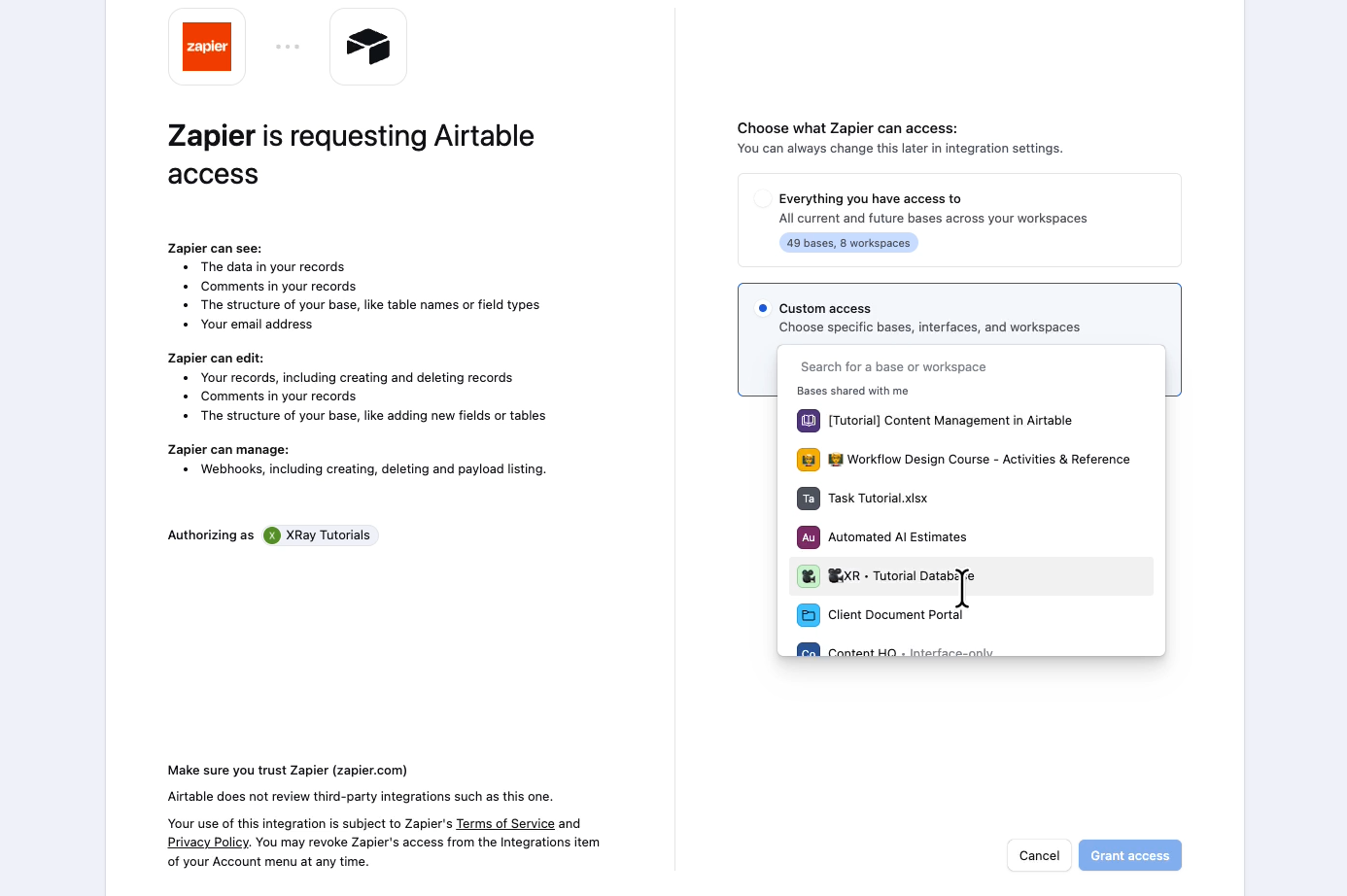Select the Custom access radio button
Viewport: 1347px width, 896px height.
763,308
